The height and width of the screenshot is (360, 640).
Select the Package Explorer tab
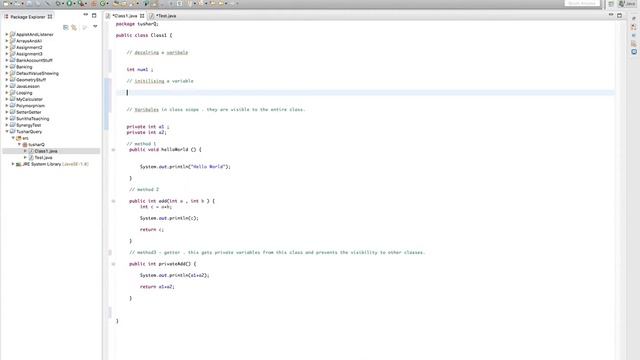[28, 17]
